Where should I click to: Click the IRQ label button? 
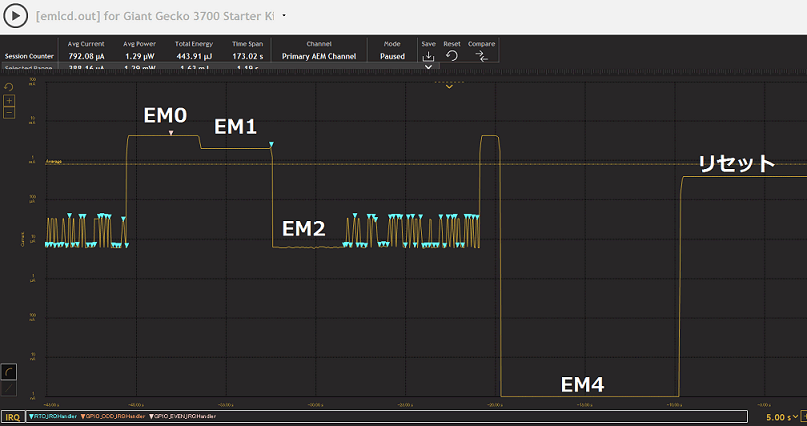pyautogui.click(x=13, y=417)
